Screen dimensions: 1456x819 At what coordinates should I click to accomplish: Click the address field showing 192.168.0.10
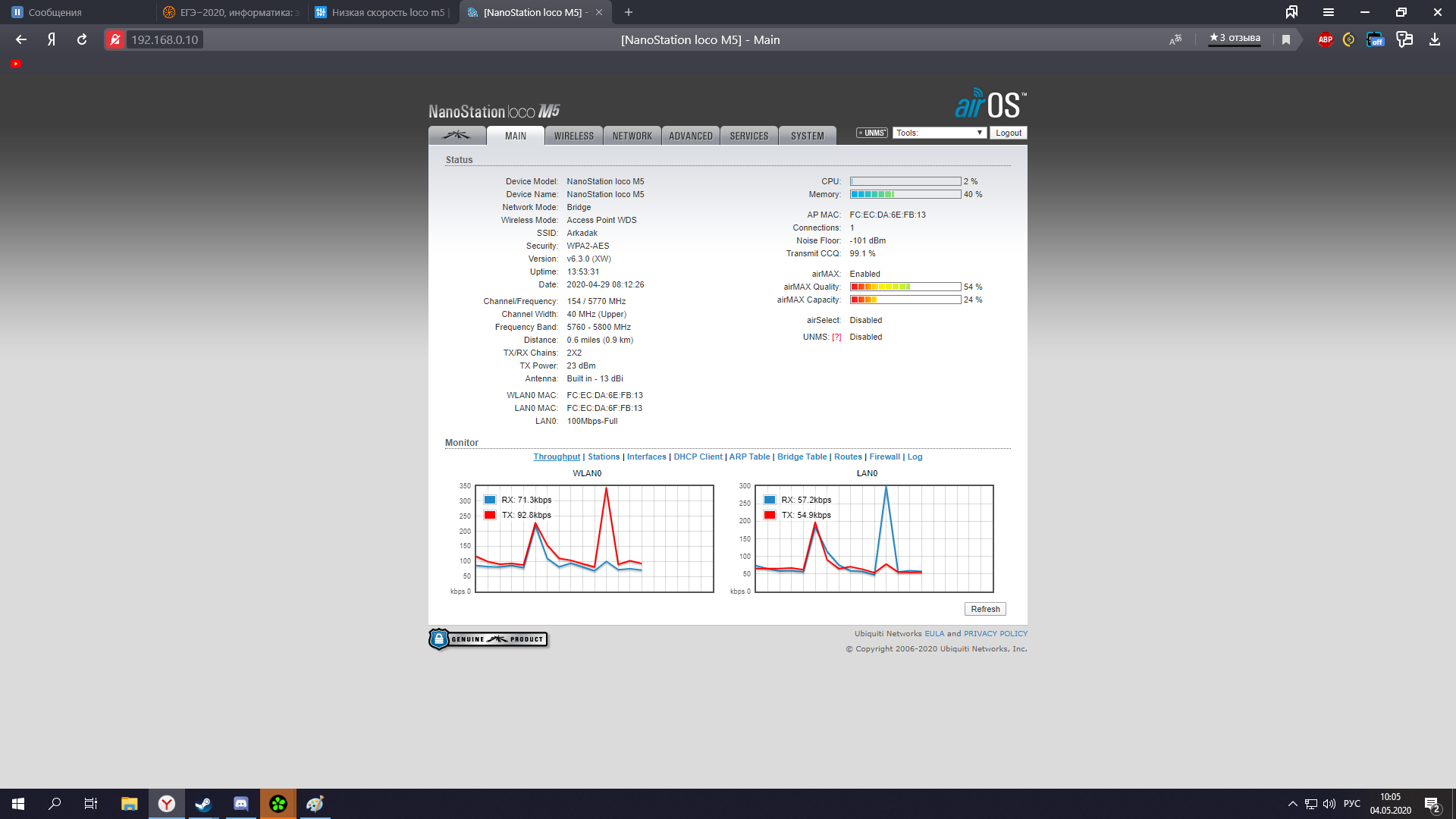[x=165, y=39]
